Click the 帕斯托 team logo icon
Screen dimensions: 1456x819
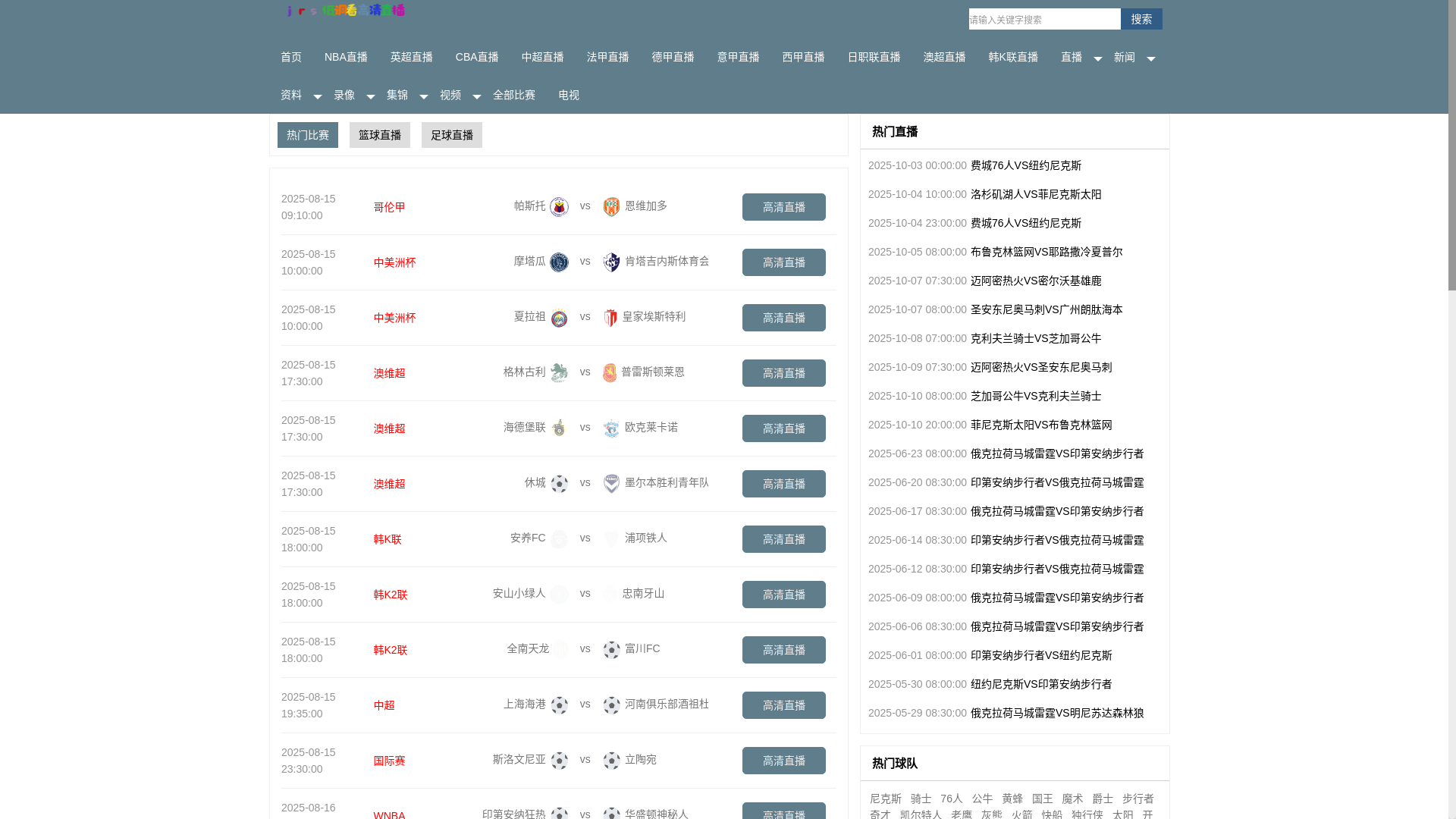[559, 206]
